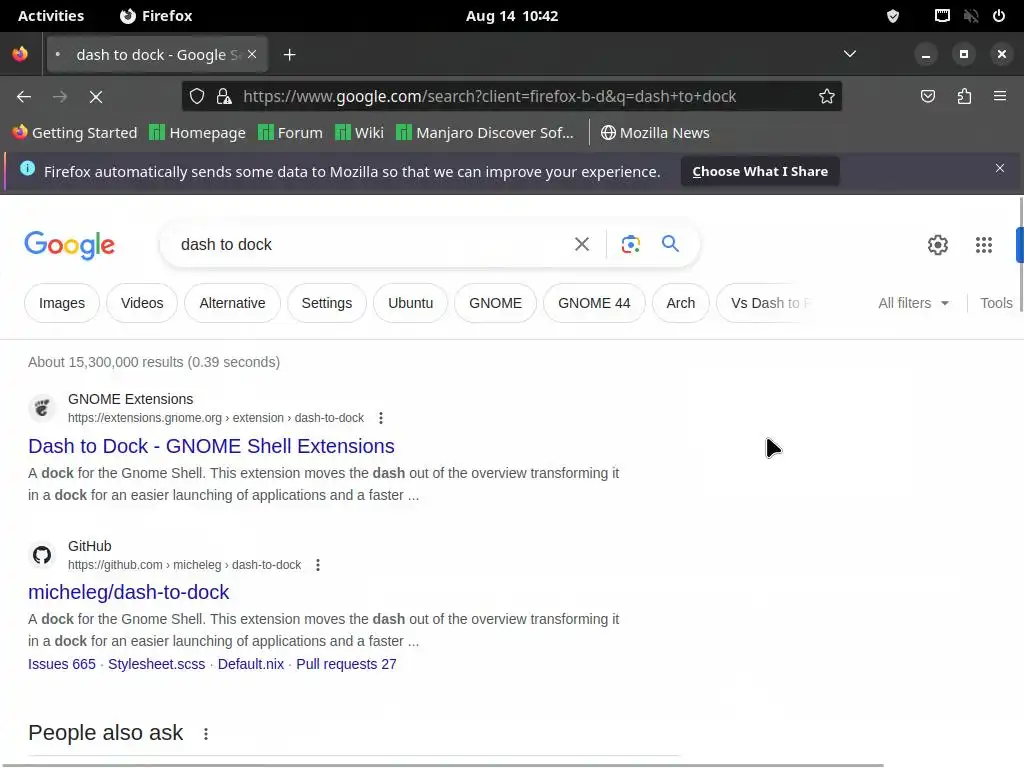The height and width of the screenshot is (768, 1024).
Task: Open the Mozilla News bookmark
Action: coord(655,133)
